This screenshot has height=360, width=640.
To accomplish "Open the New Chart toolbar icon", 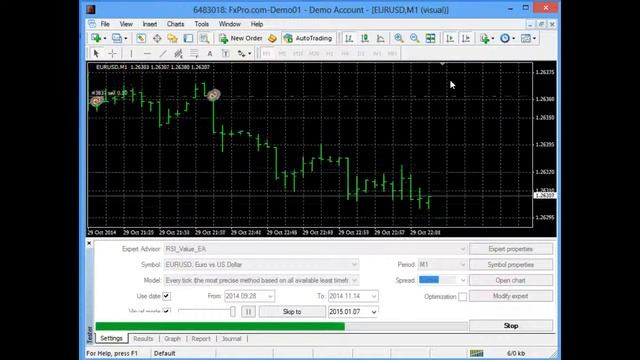I will [x=96, y=38].
